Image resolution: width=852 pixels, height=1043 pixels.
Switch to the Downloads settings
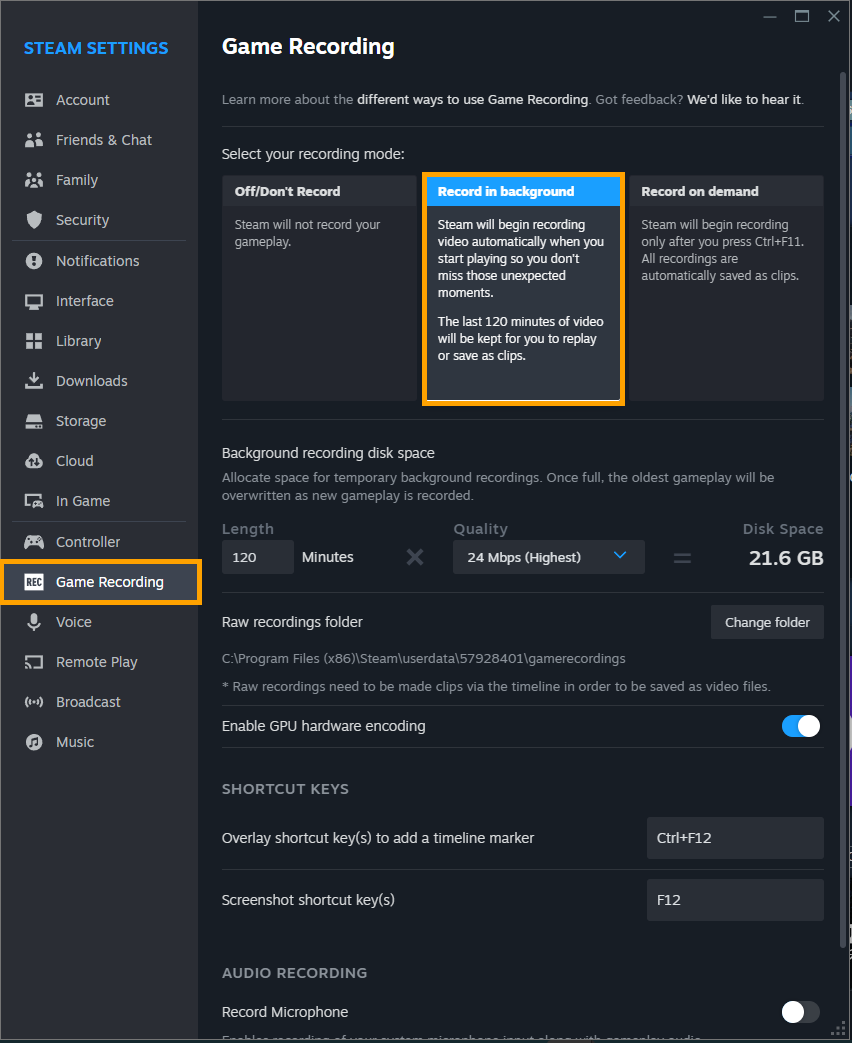(99, 380)
